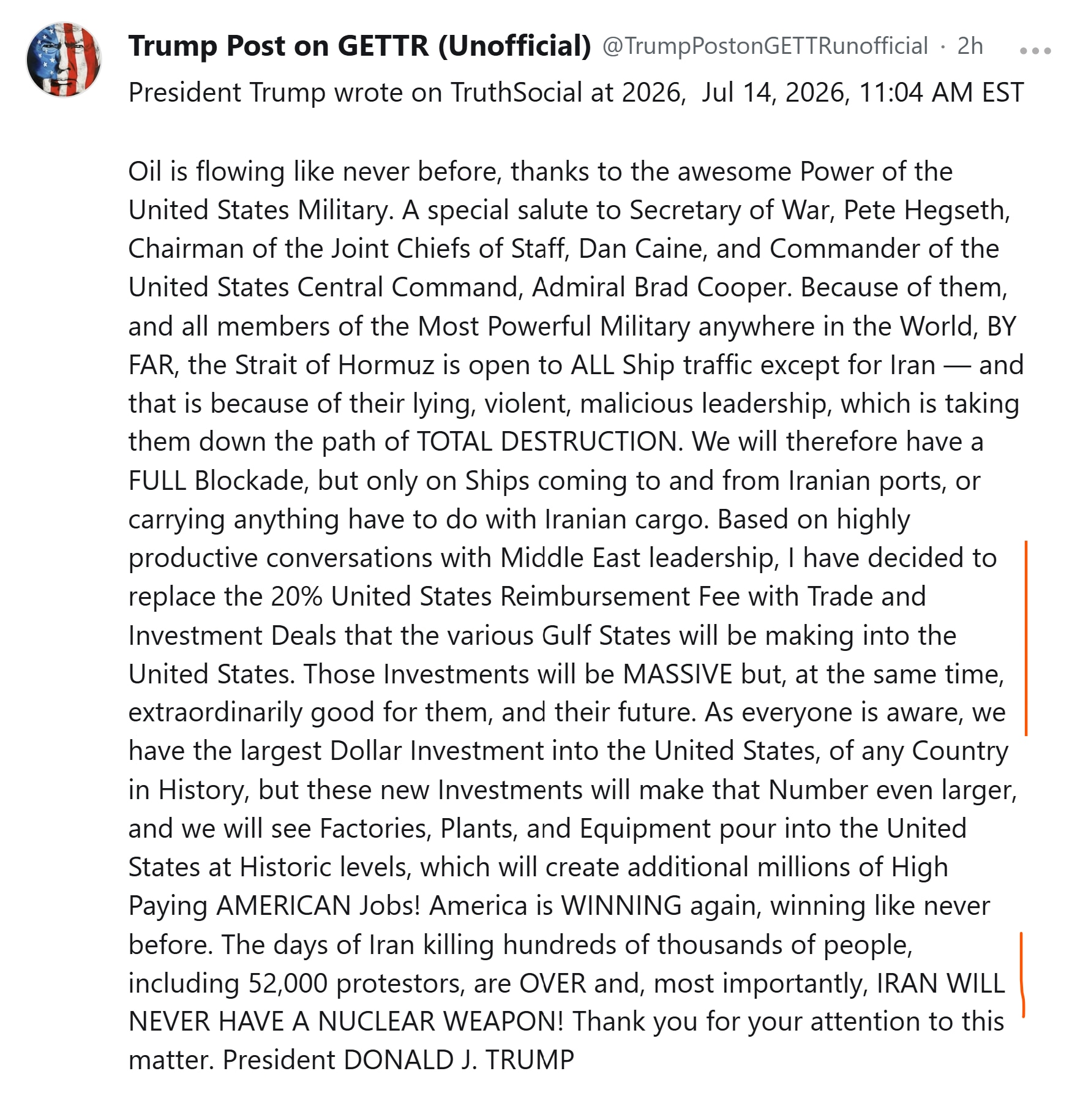Click the name "Pete Hegseth" in the post
The width and height of the screenshot is (1091, 1120).
tap(924, 211)
